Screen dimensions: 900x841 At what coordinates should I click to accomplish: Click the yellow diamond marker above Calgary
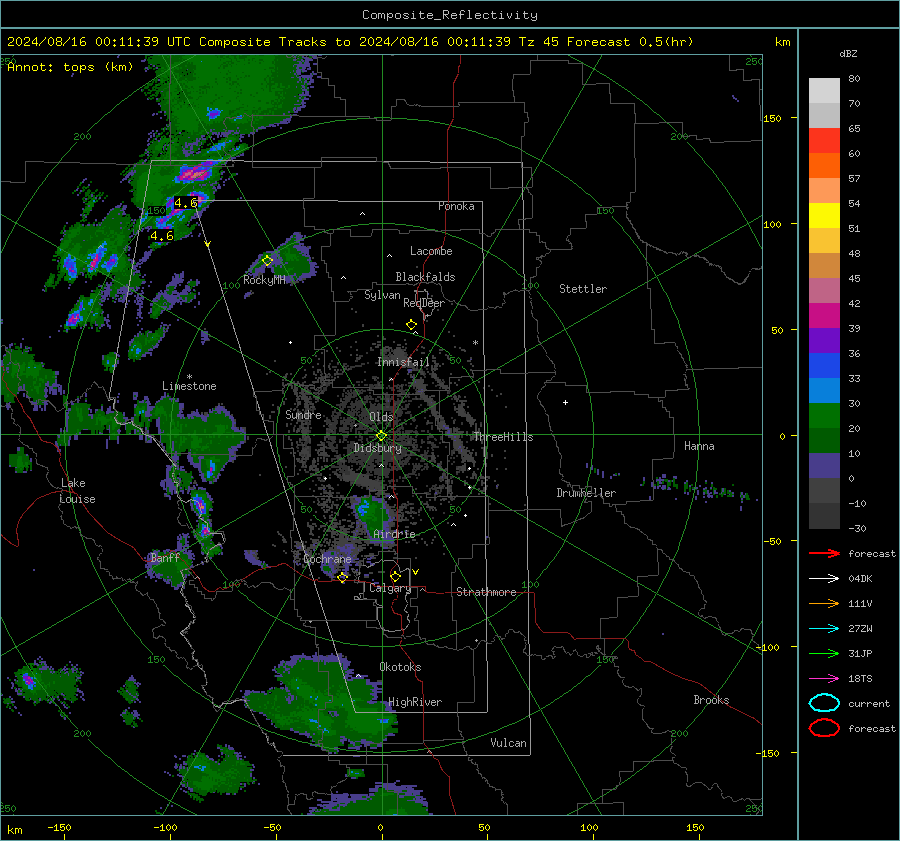395,576
